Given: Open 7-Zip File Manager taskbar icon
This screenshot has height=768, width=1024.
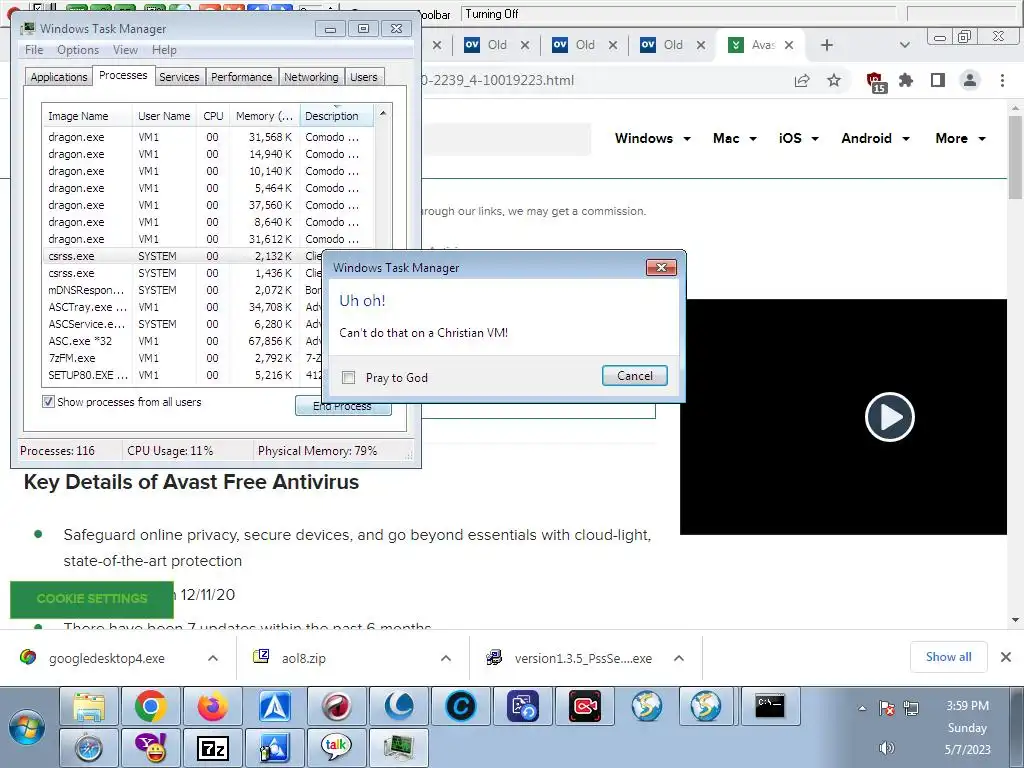Looking at the screenshot, I should 213,748.
